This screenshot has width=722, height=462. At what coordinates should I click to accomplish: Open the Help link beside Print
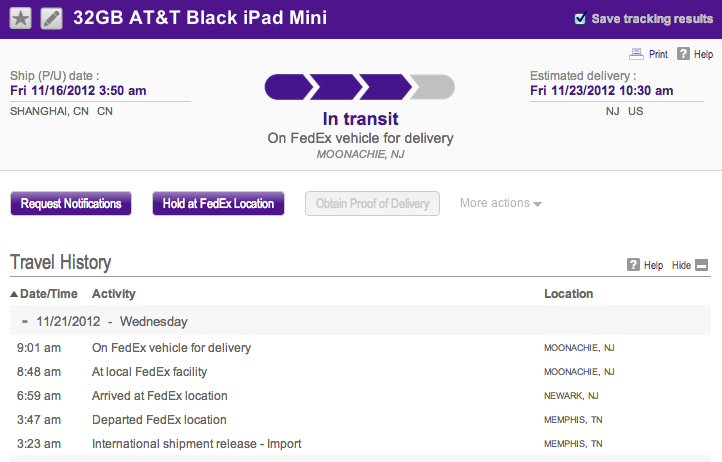click(703, 54)
